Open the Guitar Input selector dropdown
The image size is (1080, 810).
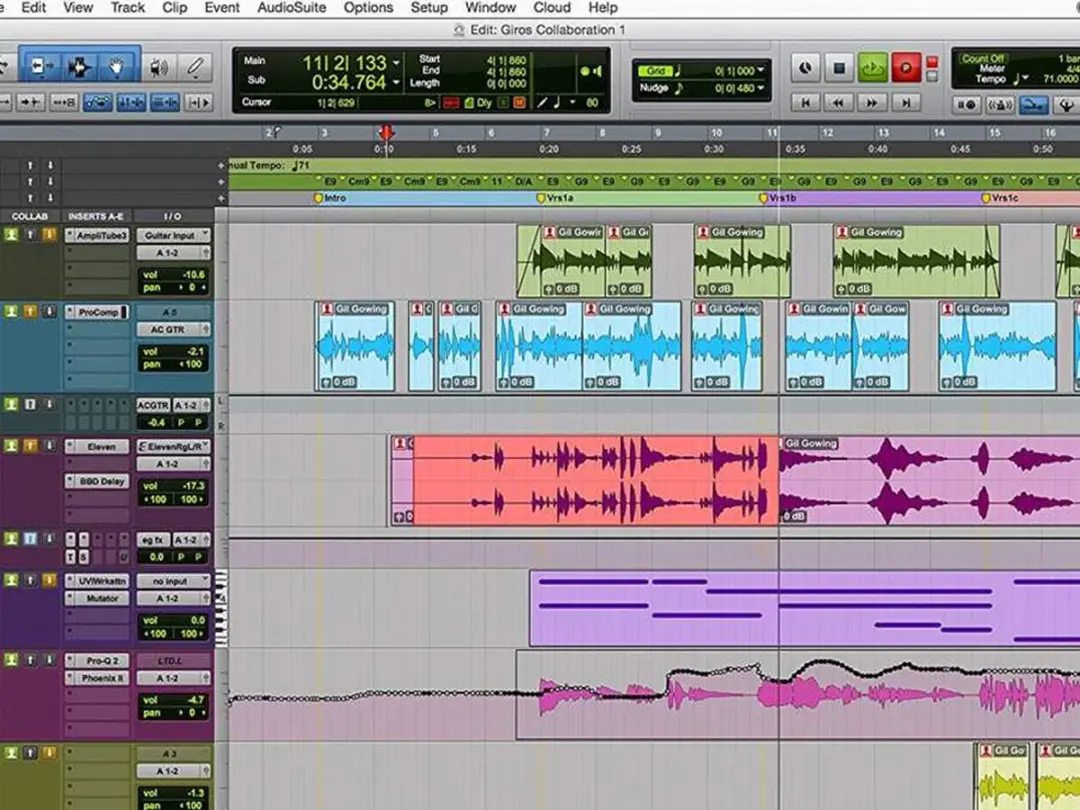point(174,236)
